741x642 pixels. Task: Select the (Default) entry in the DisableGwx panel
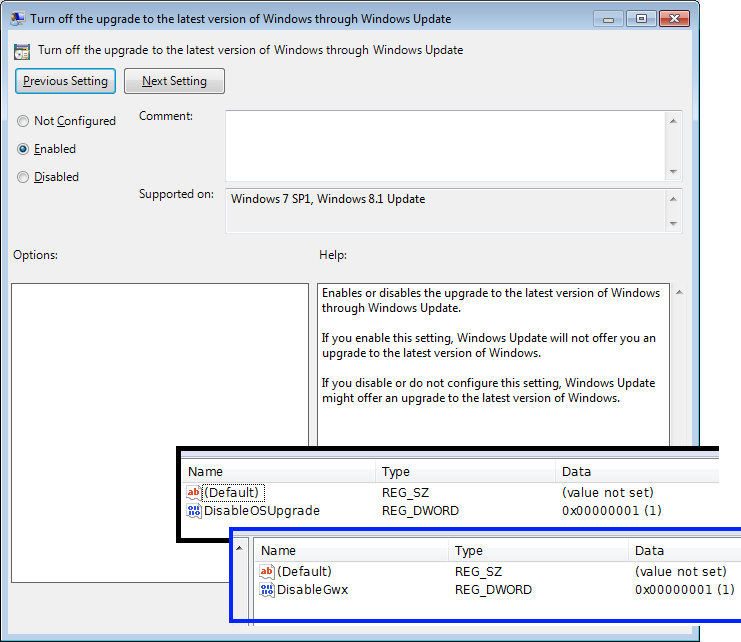coord(304,571)
